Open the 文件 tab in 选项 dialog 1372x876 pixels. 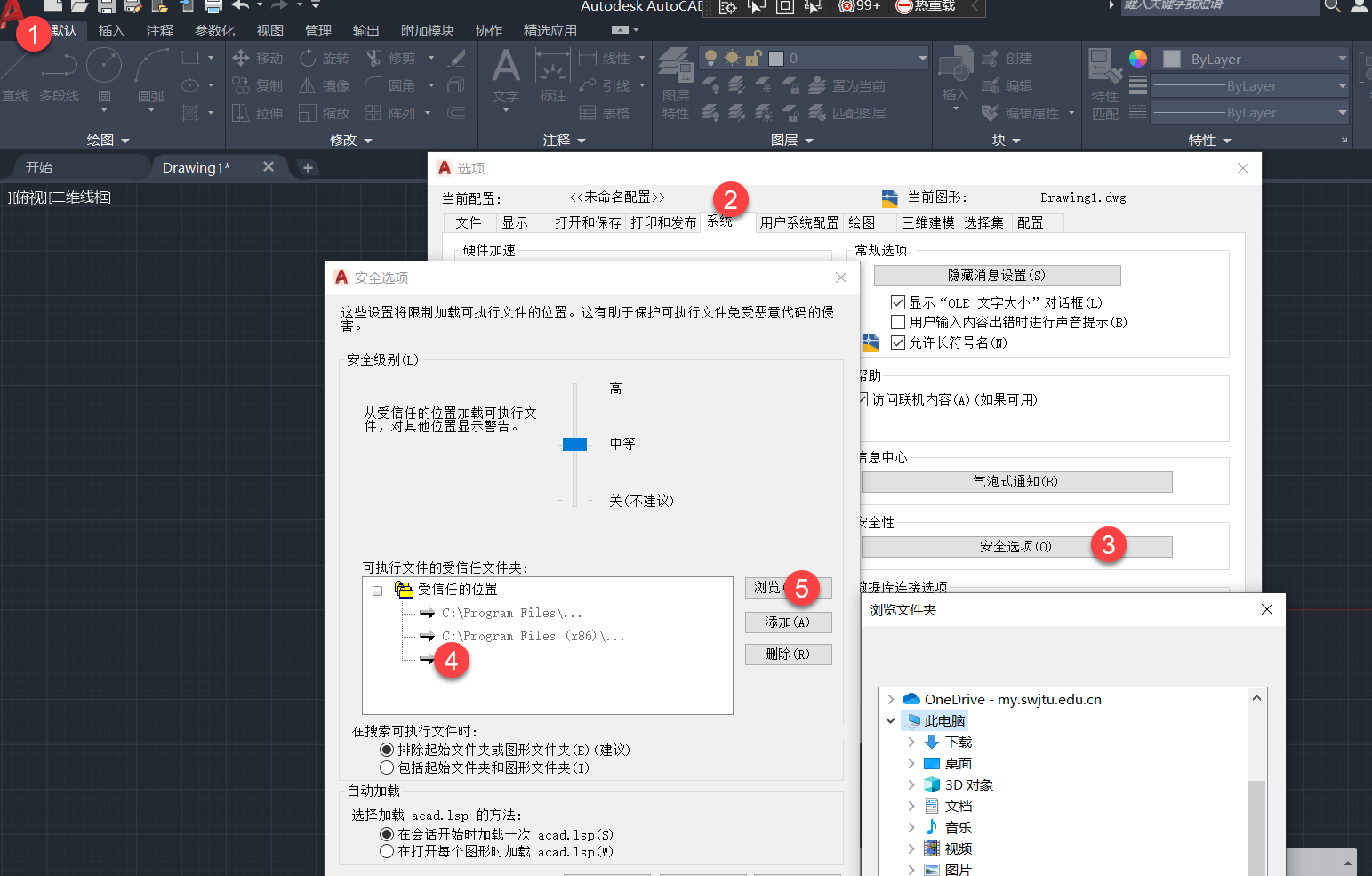469,223
